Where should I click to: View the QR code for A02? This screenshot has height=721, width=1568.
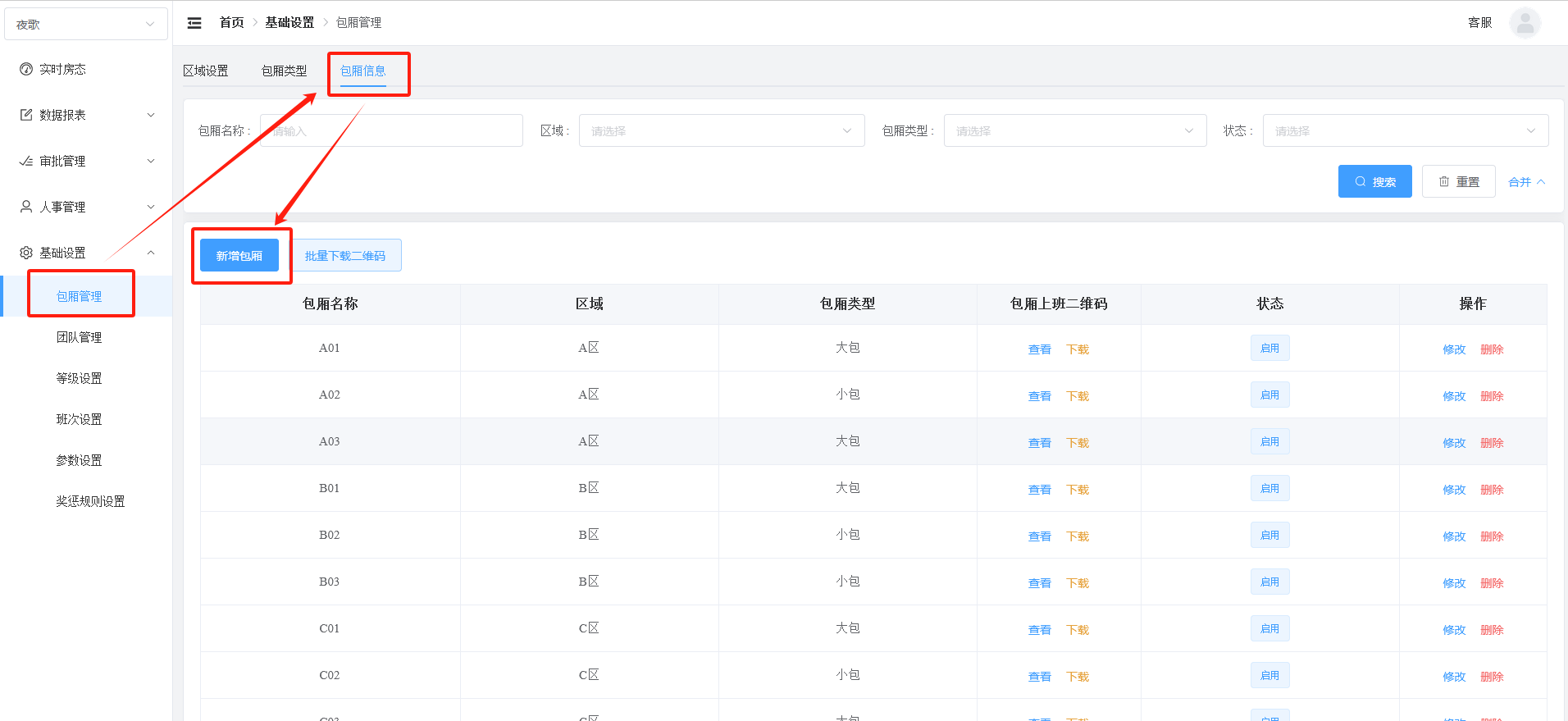pyautogui.click(x=1040, y=396)
